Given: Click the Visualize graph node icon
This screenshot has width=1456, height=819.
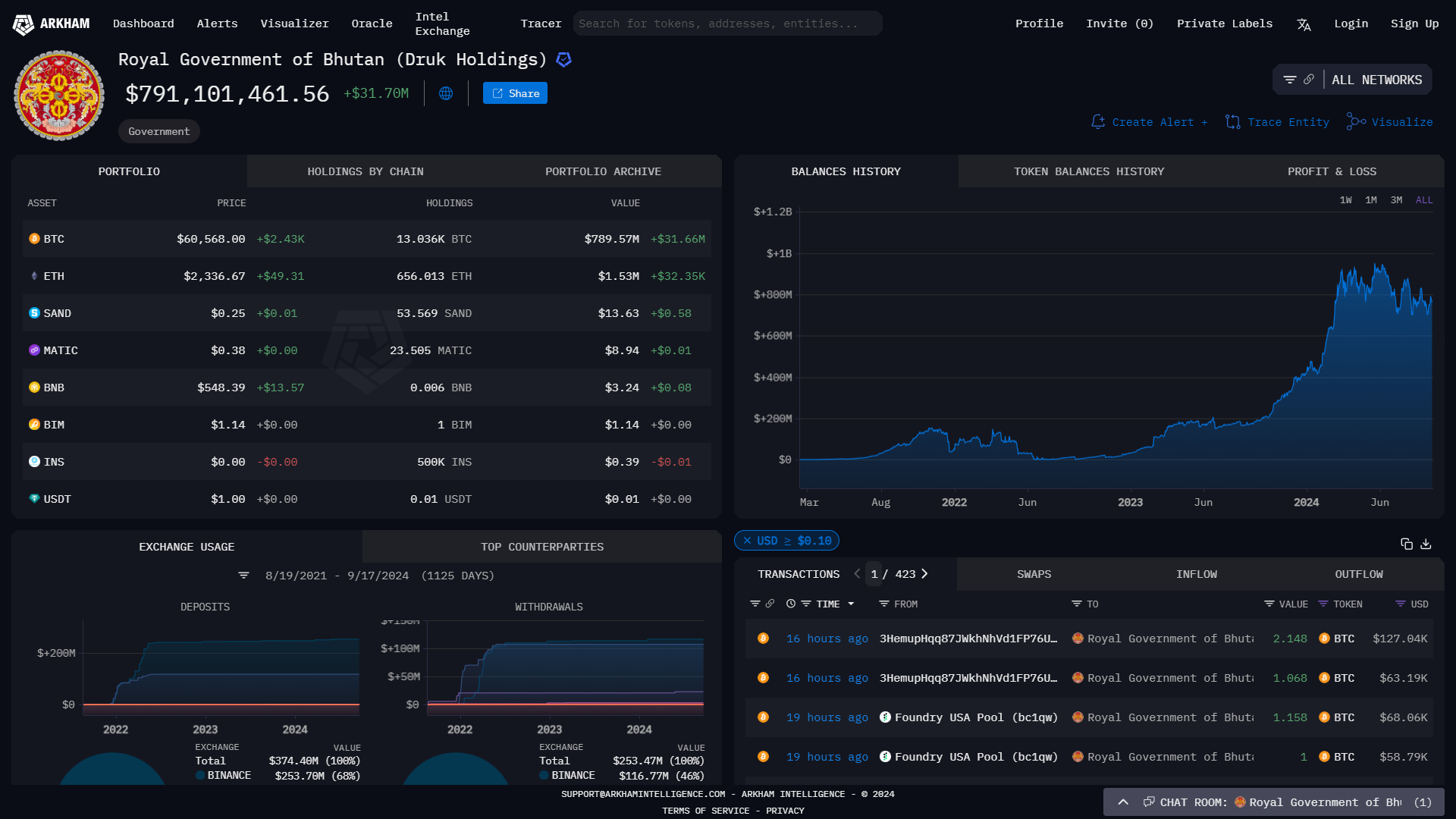Looking at the screenshot, I should 1356,121.
